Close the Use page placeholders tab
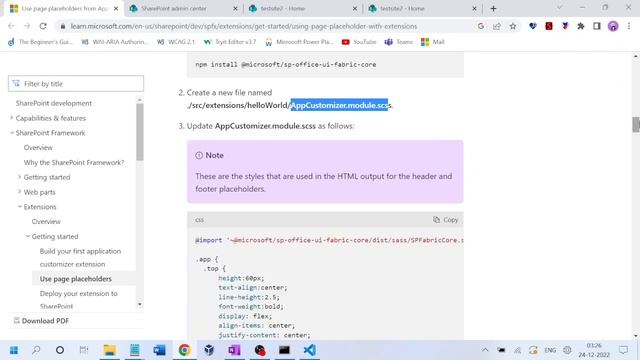640x360 pixels. [116, 8]
